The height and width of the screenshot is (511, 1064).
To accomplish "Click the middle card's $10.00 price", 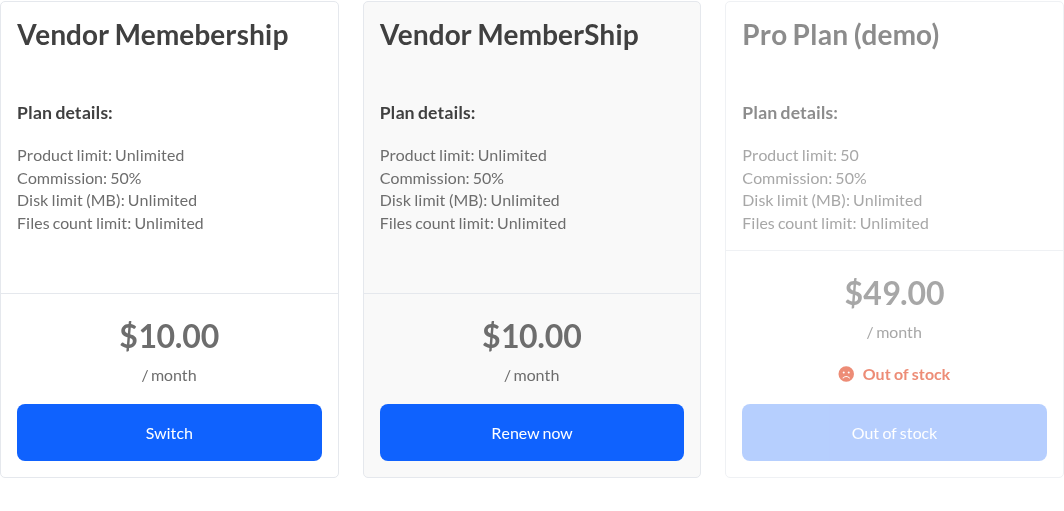I will (532, 336).
